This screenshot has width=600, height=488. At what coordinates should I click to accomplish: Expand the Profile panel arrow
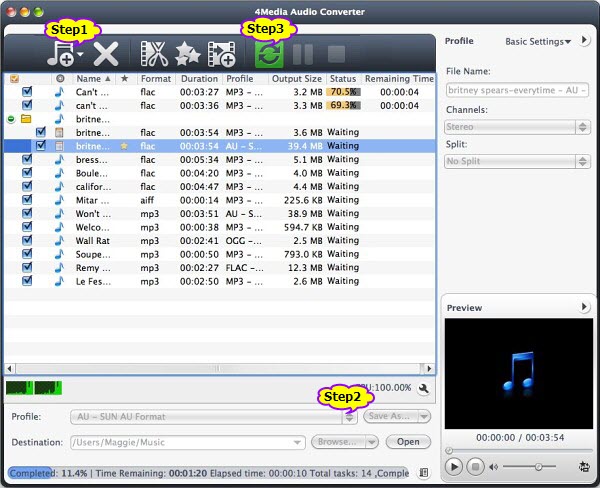[x=584, y=40]
